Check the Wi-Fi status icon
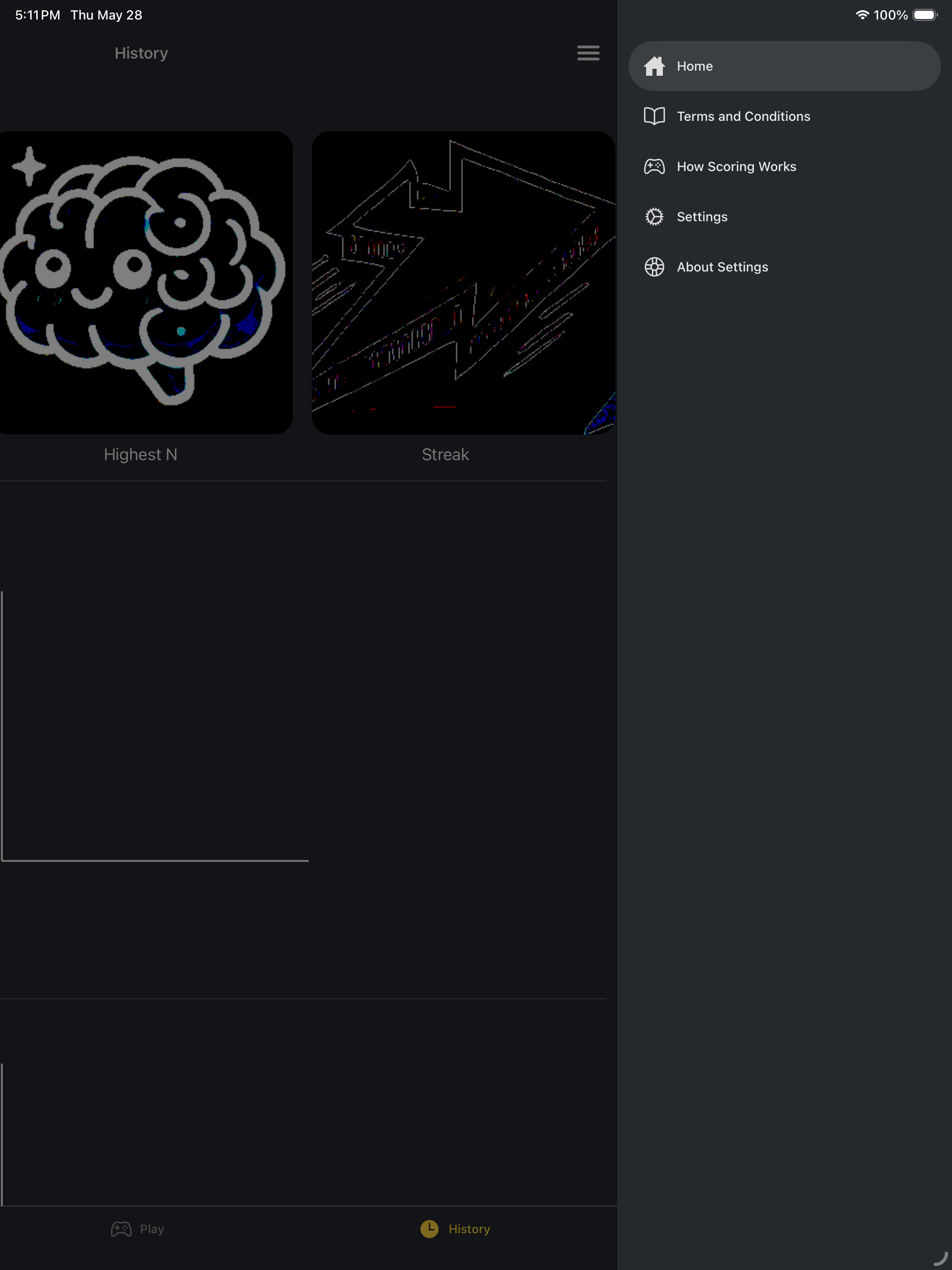Screen dimensions: 952x1270 [862, 15]
